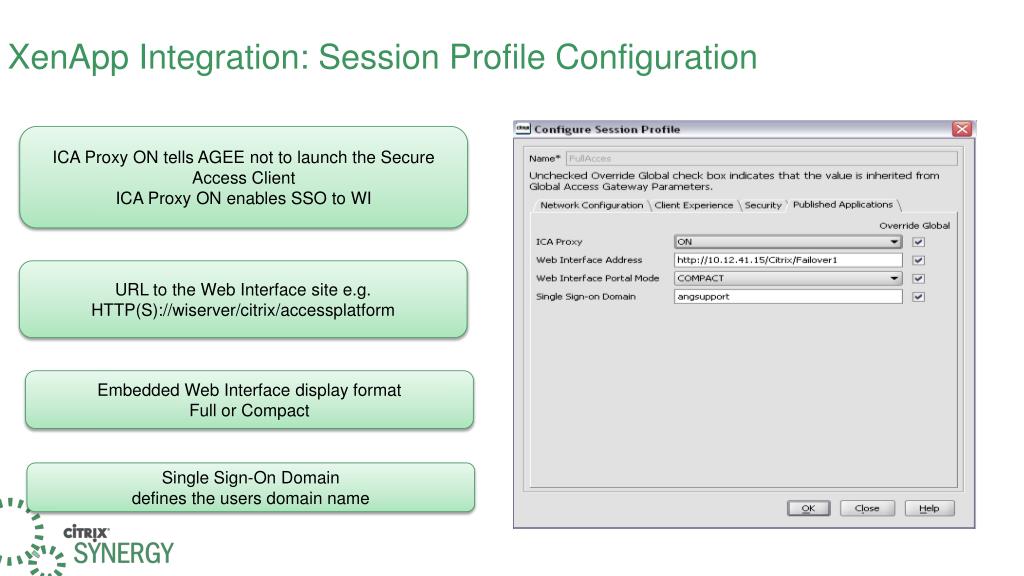Viewport: 1024px width, 576px height.
Task: Click the Web Interface Portal Mode label
Action: coord(598,278)
